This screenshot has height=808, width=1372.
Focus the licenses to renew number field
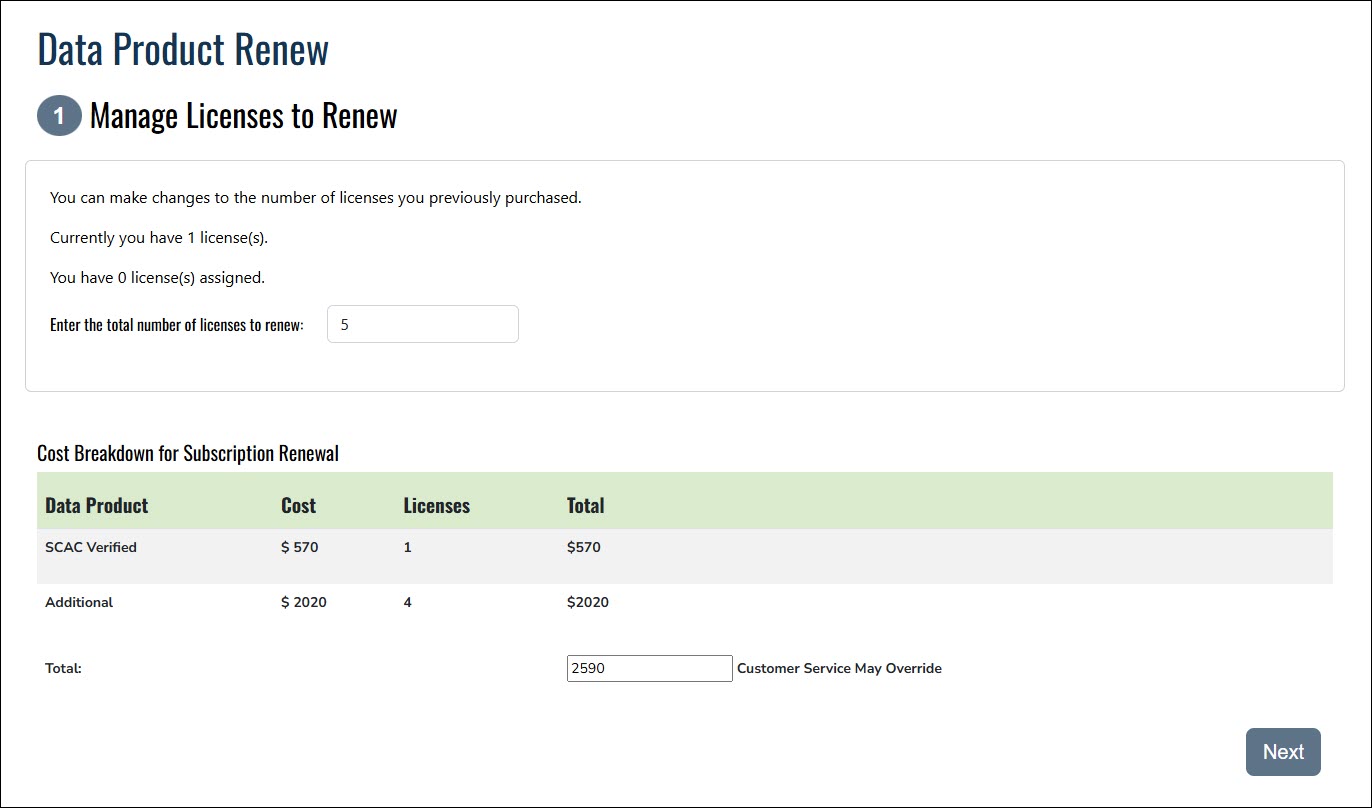pos(422,324)
